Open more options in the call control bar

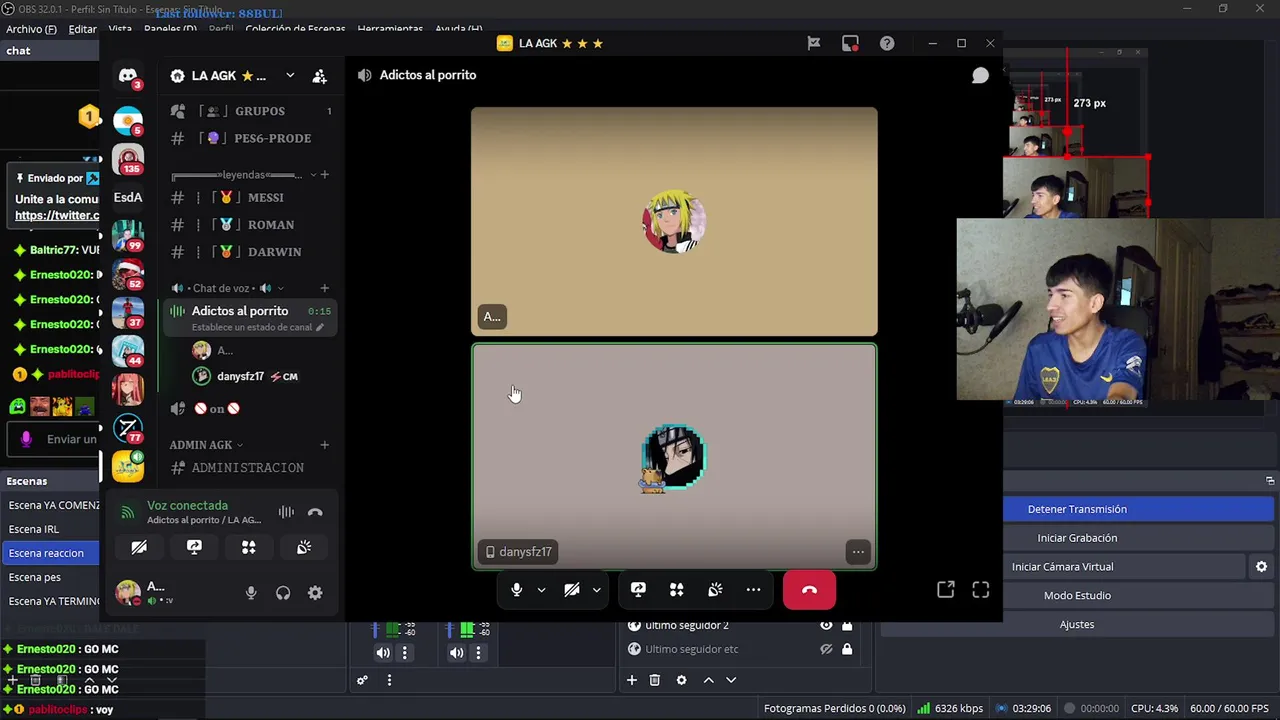click(x=753, y=590)
